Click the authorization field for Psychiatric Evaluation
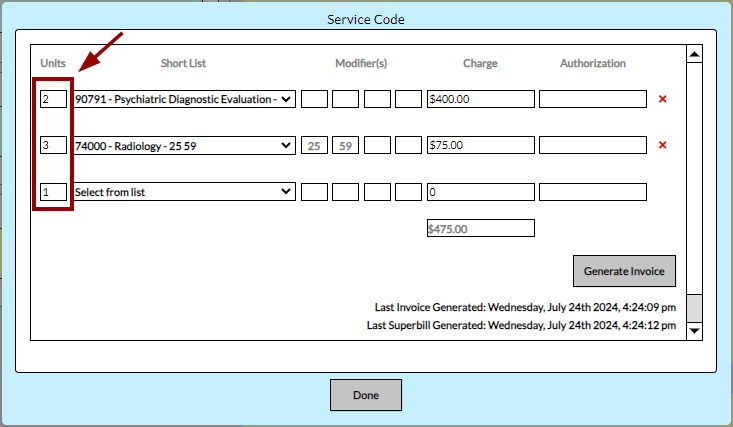 [593, 99]
